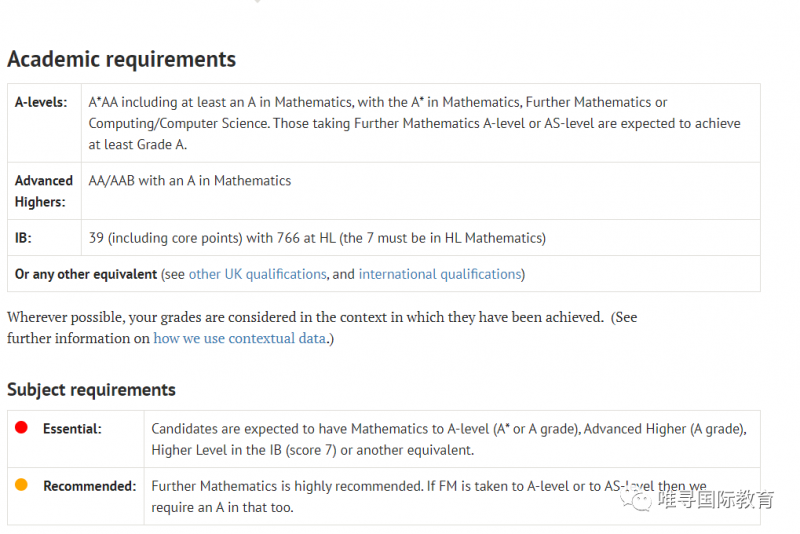Click the 39 including core points IB text
Viewport: 800px width, 534px height.
pos(317,238)
